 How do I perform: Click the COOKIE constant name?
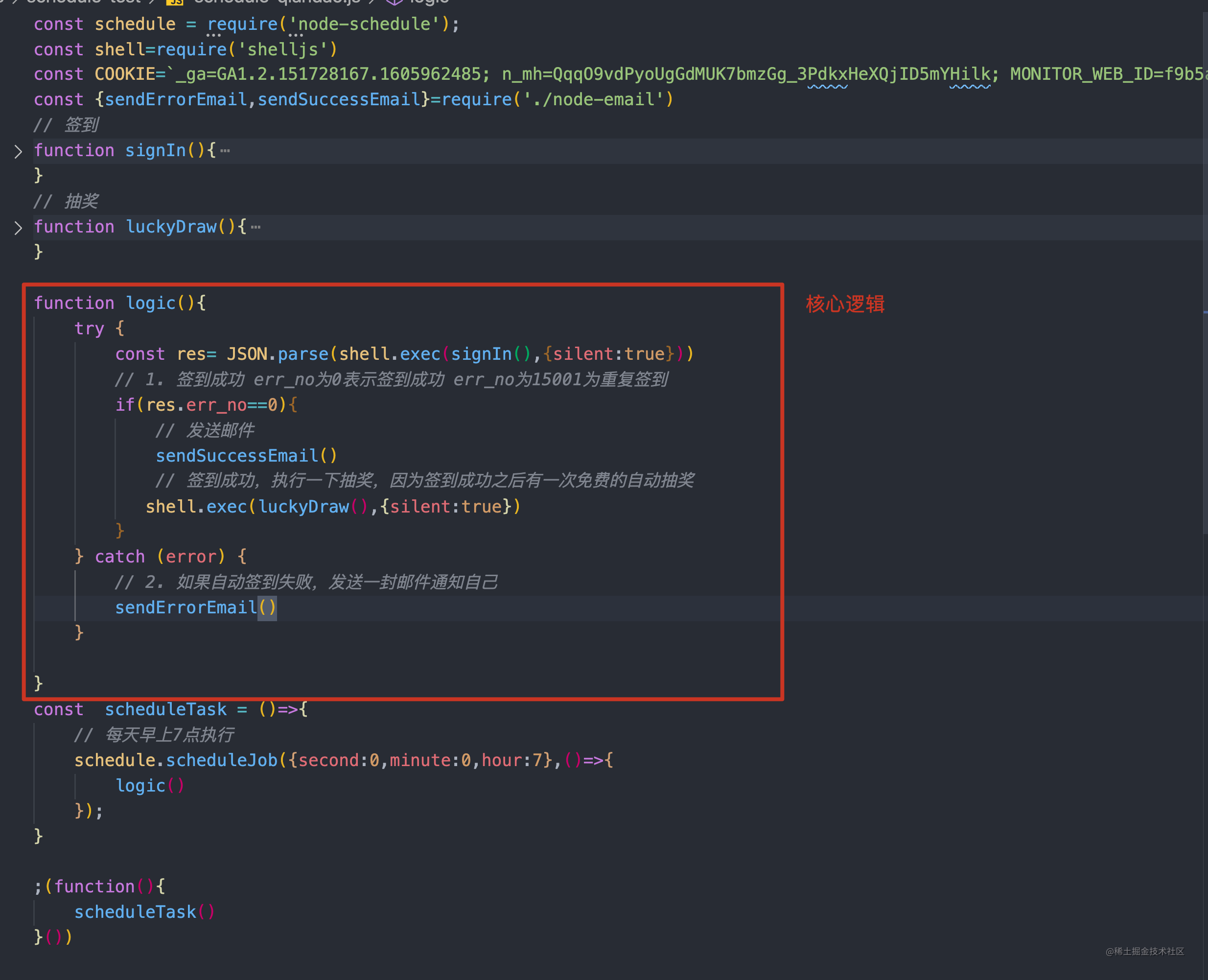[125, 74]
